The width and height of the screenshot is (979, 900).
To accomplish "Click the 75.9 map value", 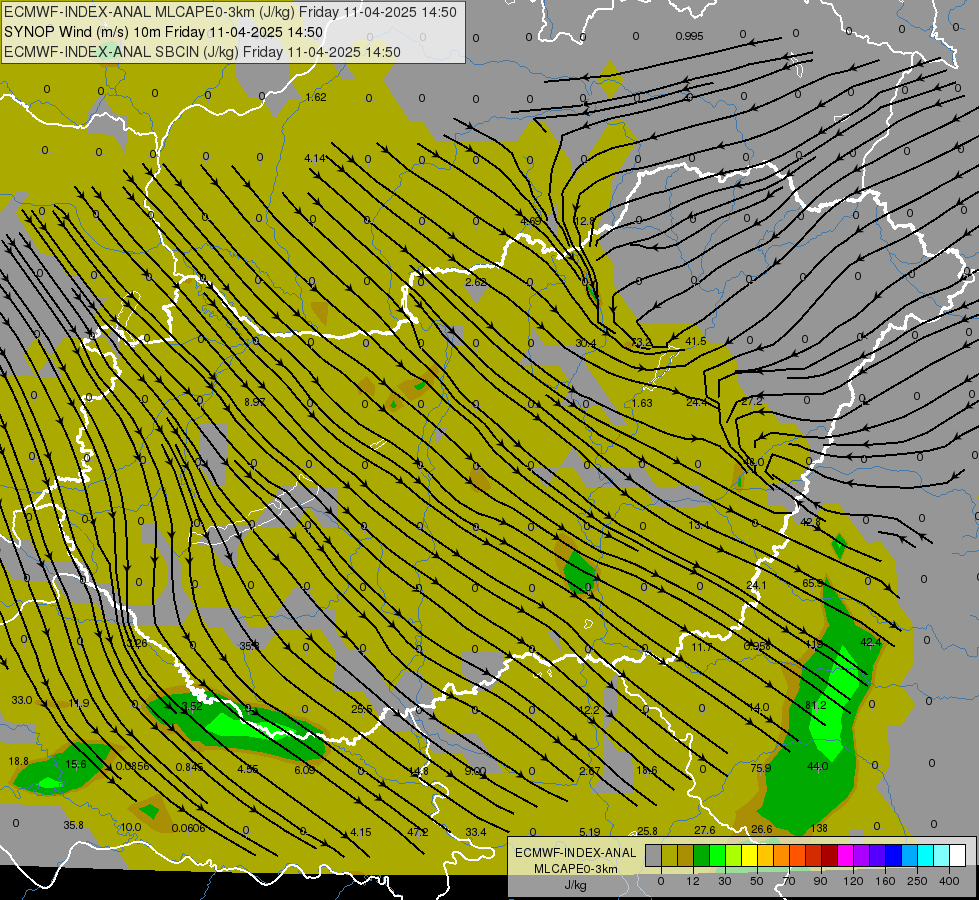I will [x=760, y=768].
